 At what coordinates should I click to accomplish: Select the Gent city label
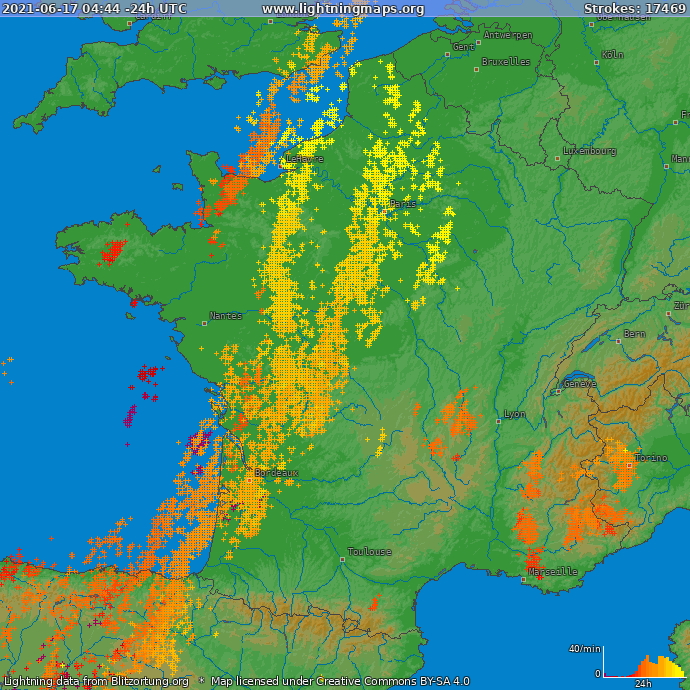point(463,47)
